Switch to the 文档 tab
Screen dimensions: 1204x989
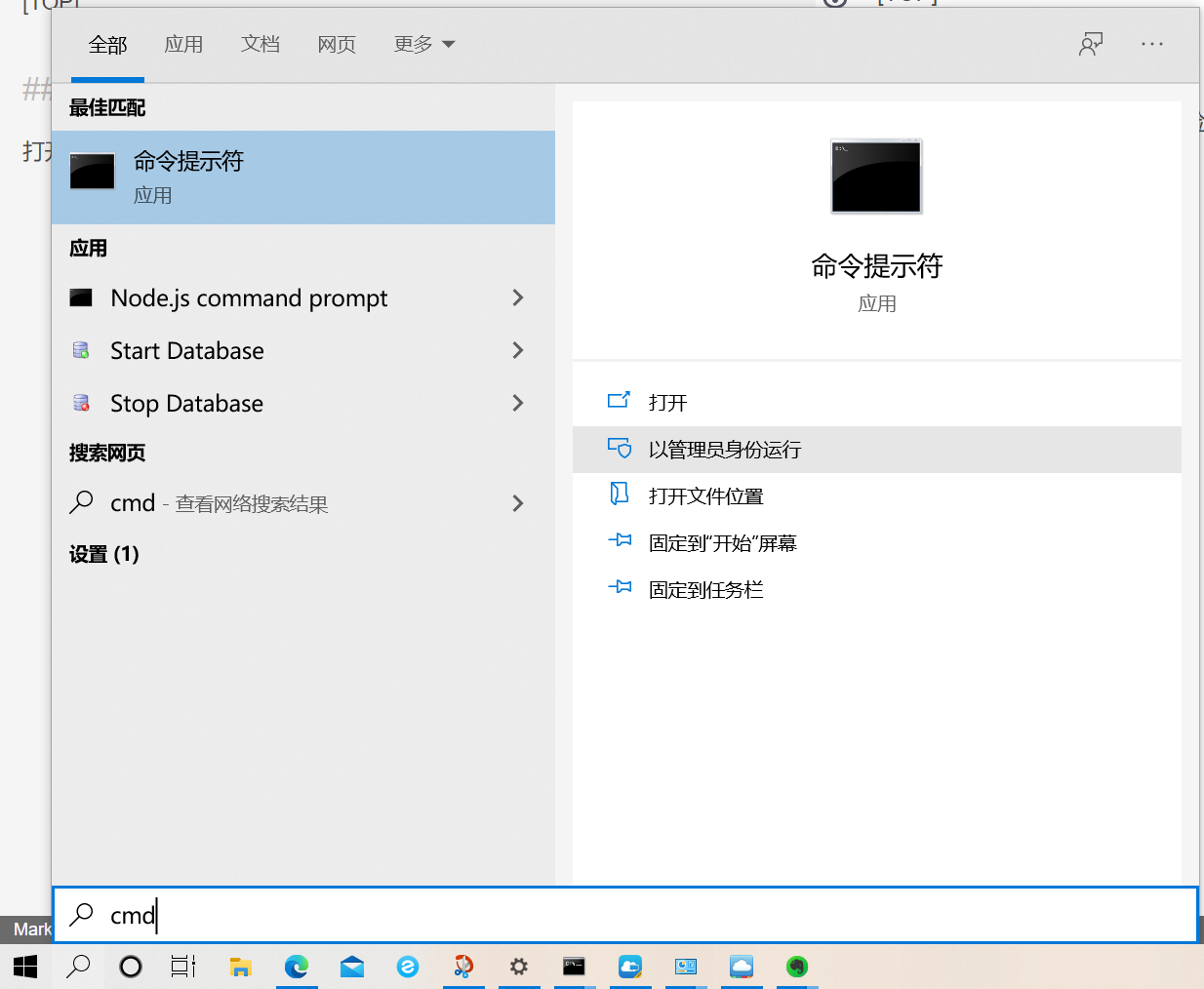click(x=261, y=45)
